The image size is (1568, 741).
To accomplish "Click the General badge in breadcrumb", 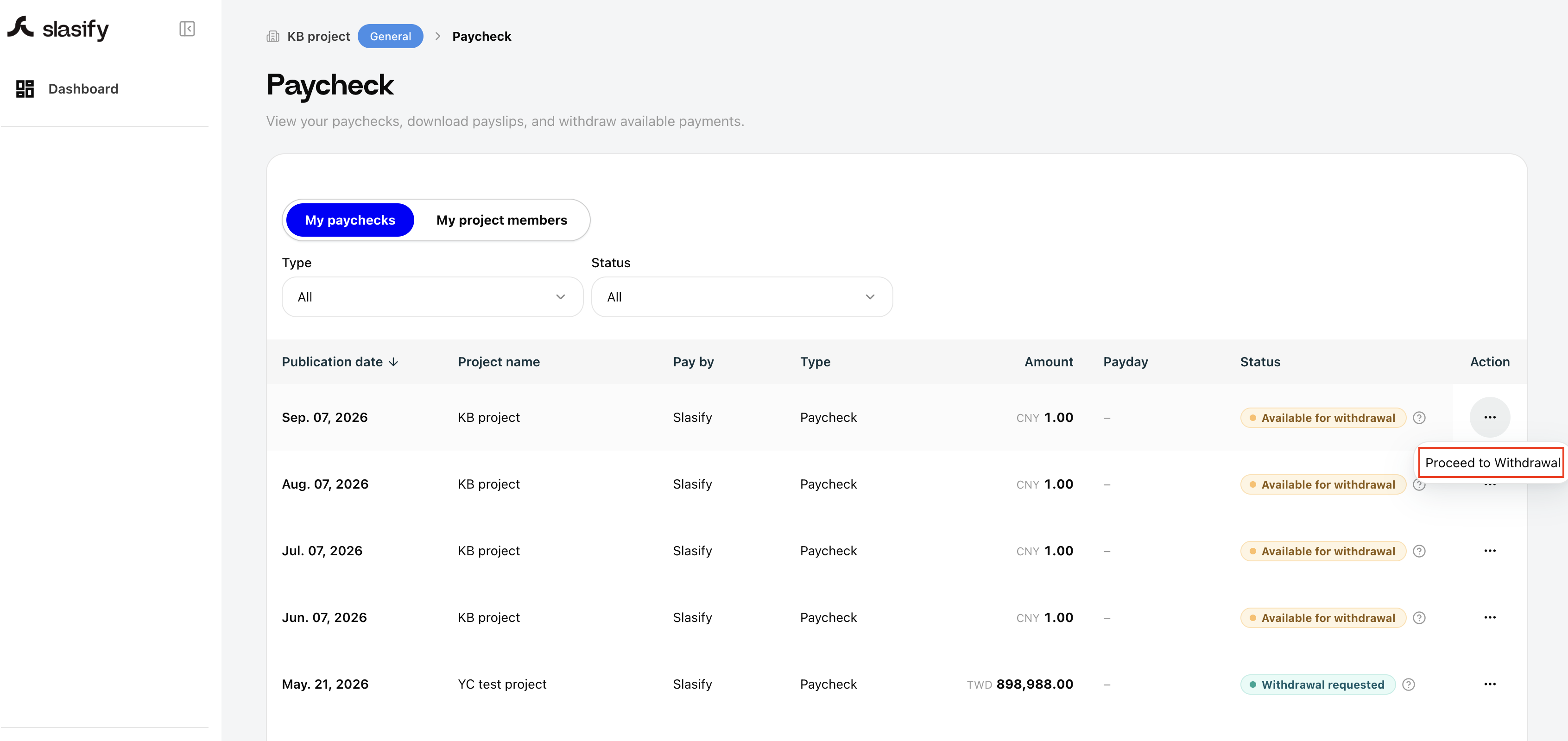I will (x=390, y=37).
